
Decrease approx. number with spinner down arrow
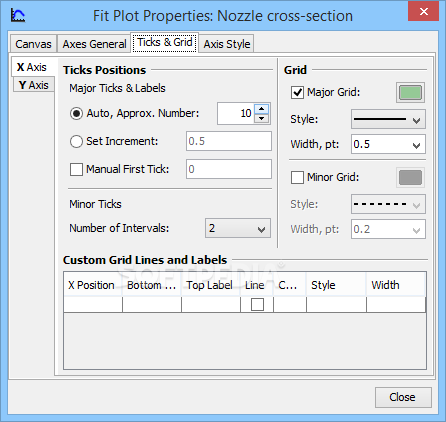tap(262, 118)
